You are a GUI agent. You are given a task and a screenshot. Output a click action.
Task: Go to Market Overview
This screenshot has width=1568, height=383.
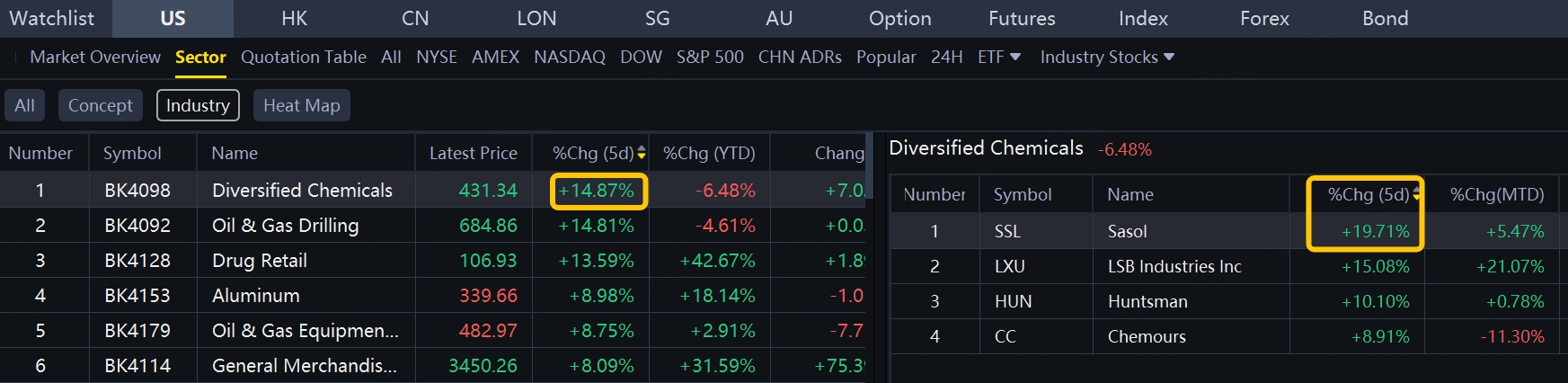(x=95, y=57)
